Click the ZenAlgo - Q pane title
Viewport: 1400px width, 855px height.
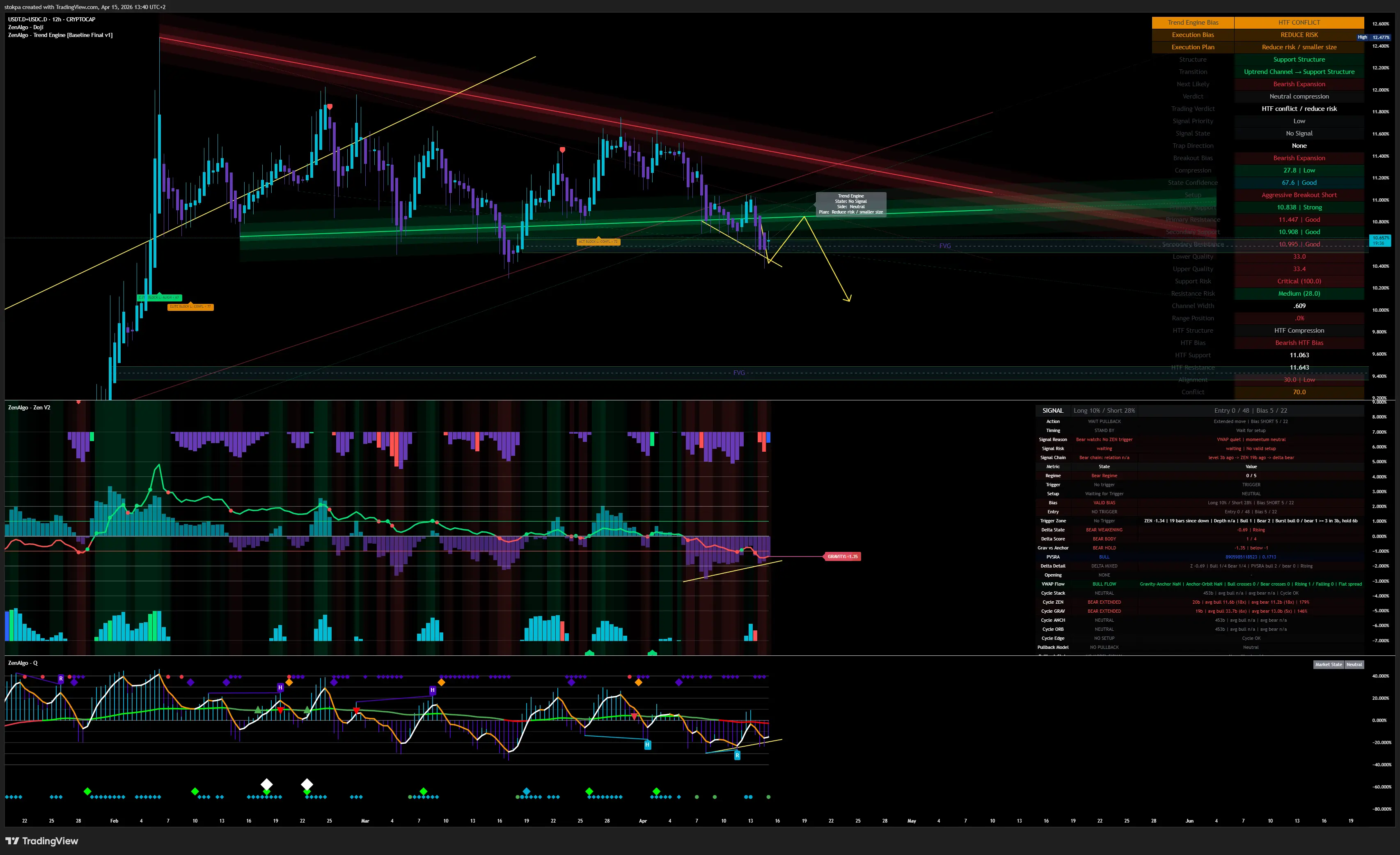tap(23, 663)
